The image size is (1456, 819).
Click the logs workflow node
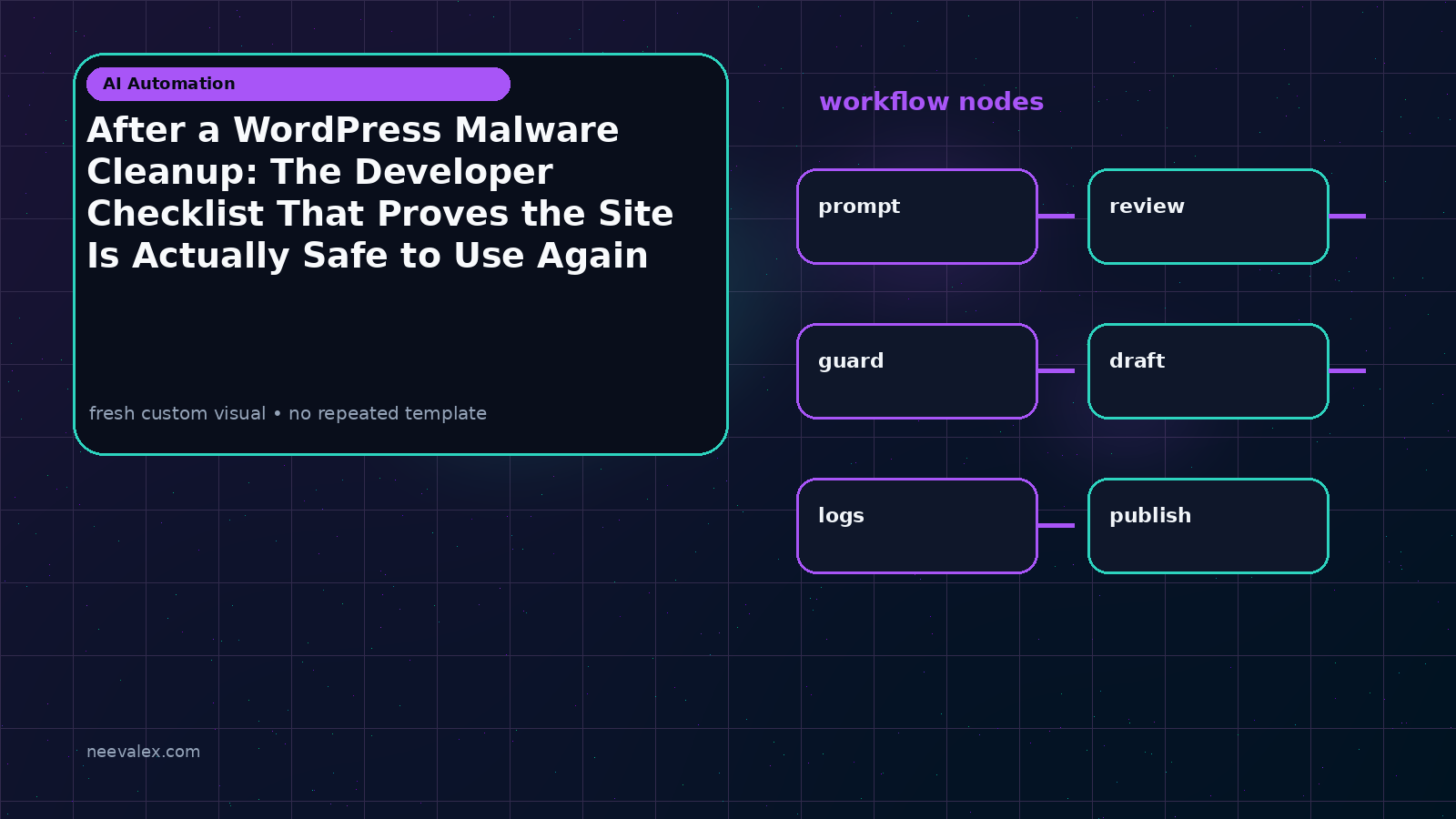click(x=917, y=526)
